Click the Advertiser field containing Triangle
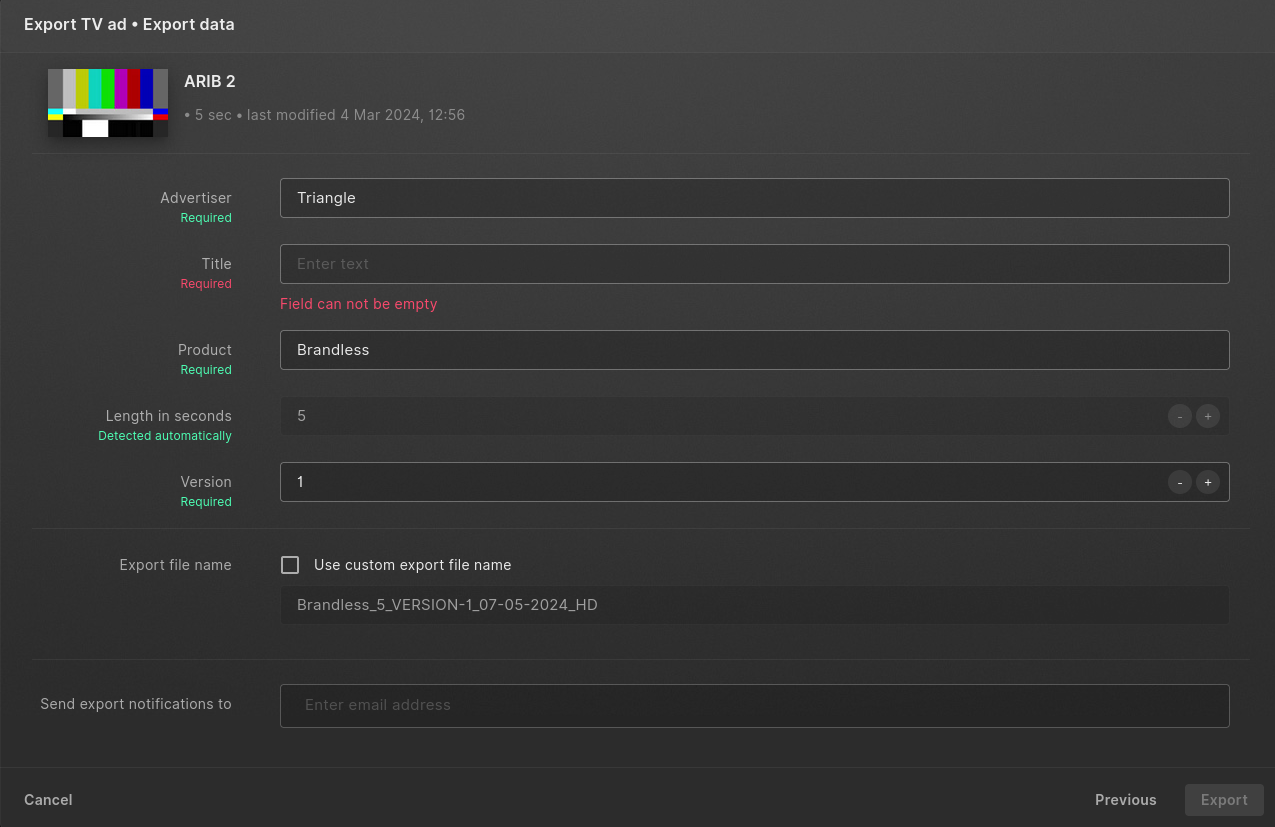Screen dimensions: 1275x827 754,198
